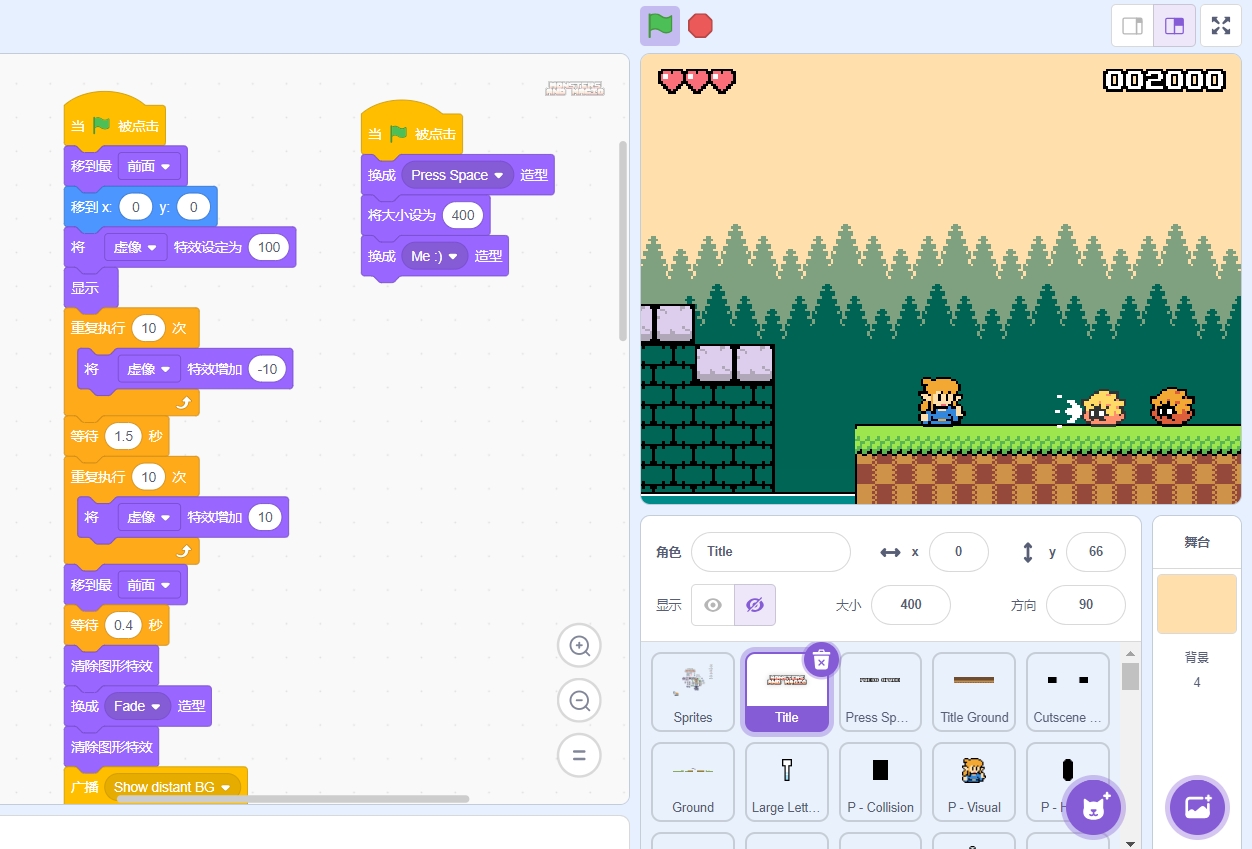The width and height of the screenshot is (1252, 849).
Task: Click x value in go to block
Action: click(135, 207)
